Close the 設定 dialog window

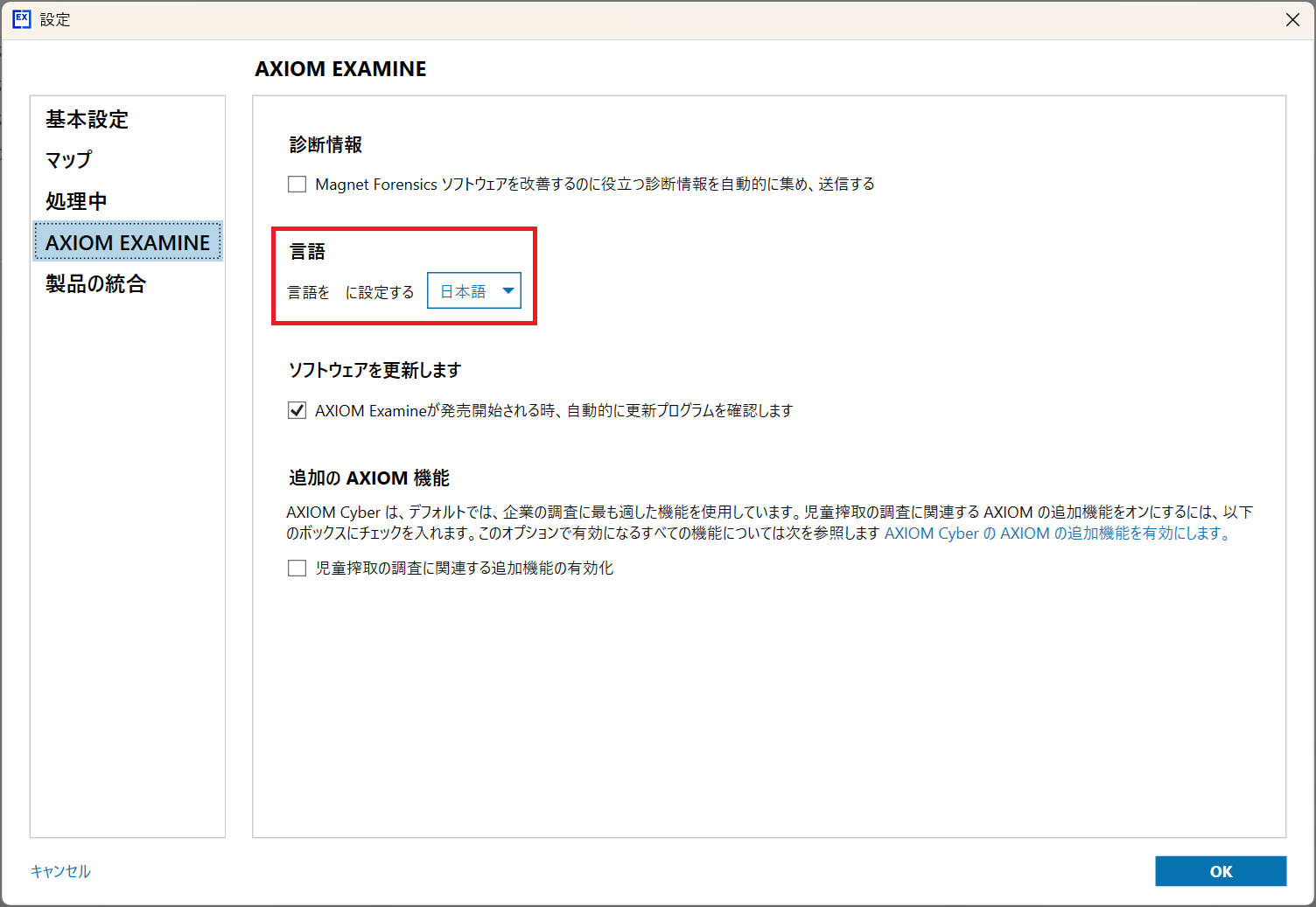1292,19
